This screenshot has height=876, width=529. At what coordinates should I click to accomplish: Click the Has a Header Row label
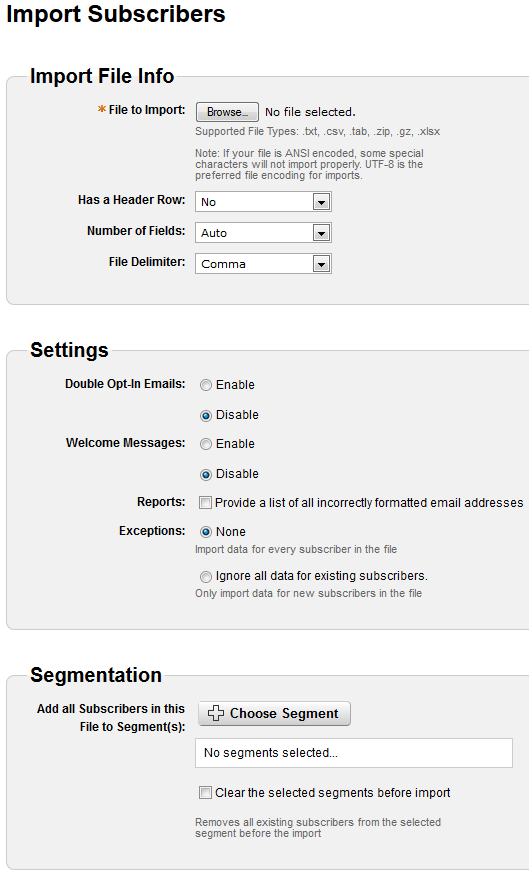[x=131, y=200]
